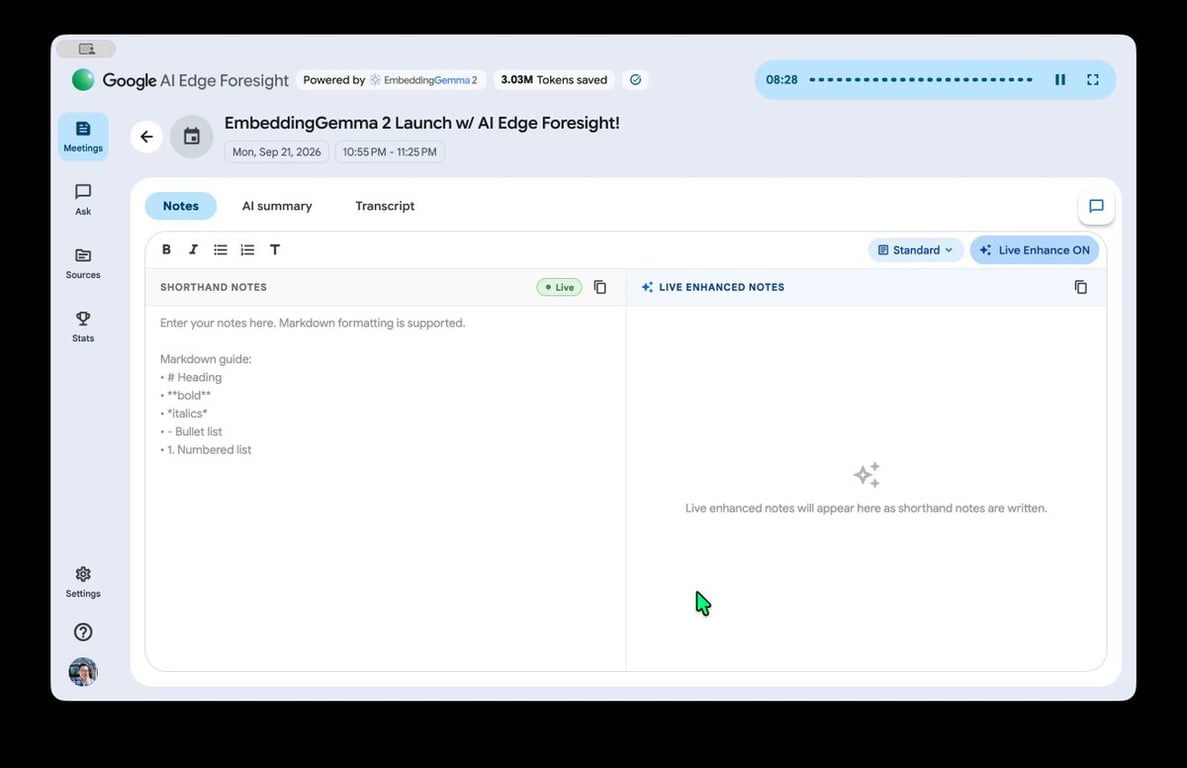Insert a bulleted list
This screenshot has height=768, width=1187.
(220, 250)
